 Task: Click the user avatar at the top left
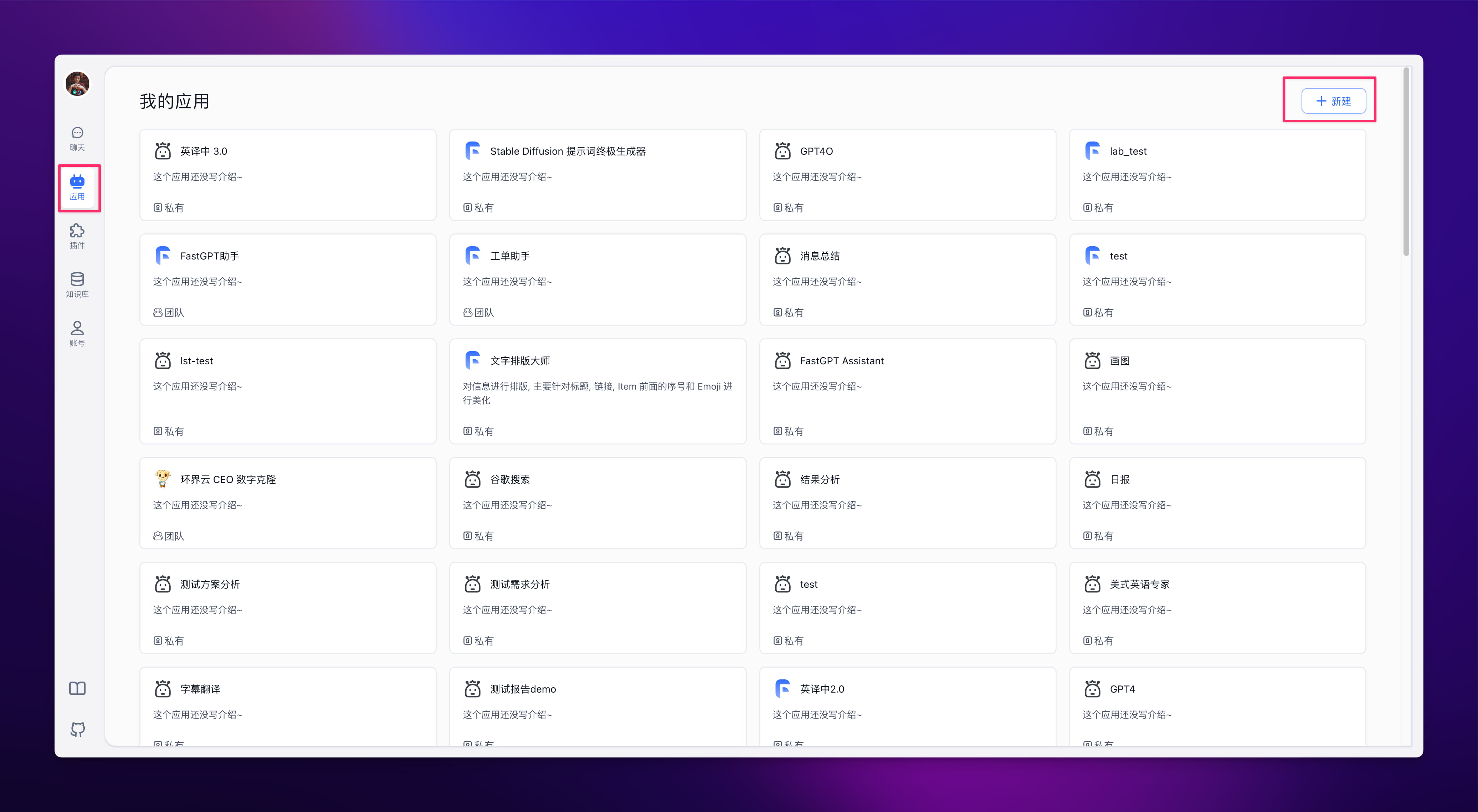[x=77, y=84]
